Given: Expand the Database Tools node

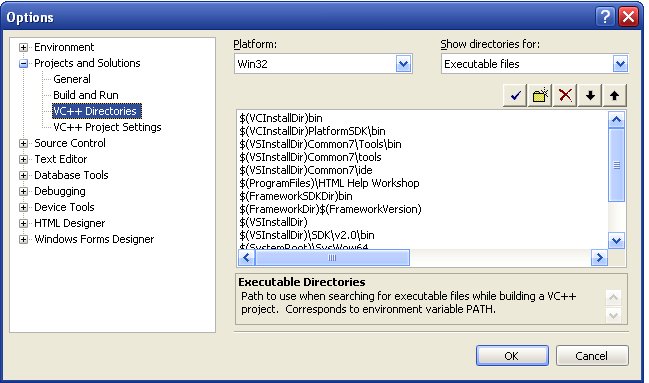Looking at the screenshot, I should [24, 176].
